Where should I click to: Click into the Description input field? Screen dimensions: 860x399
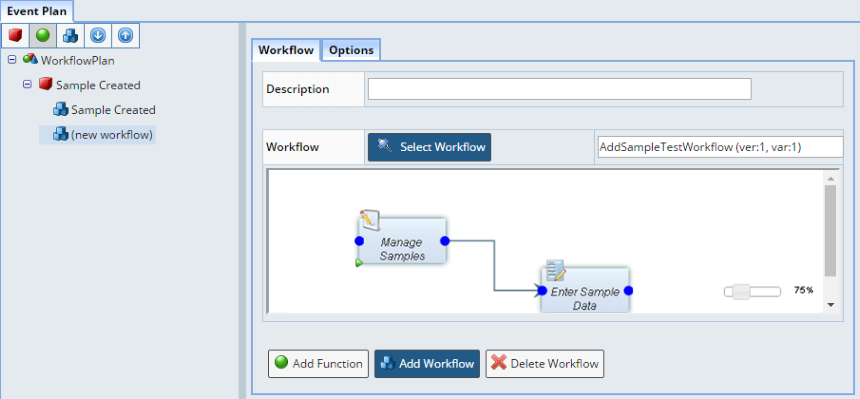coord(559,89)
